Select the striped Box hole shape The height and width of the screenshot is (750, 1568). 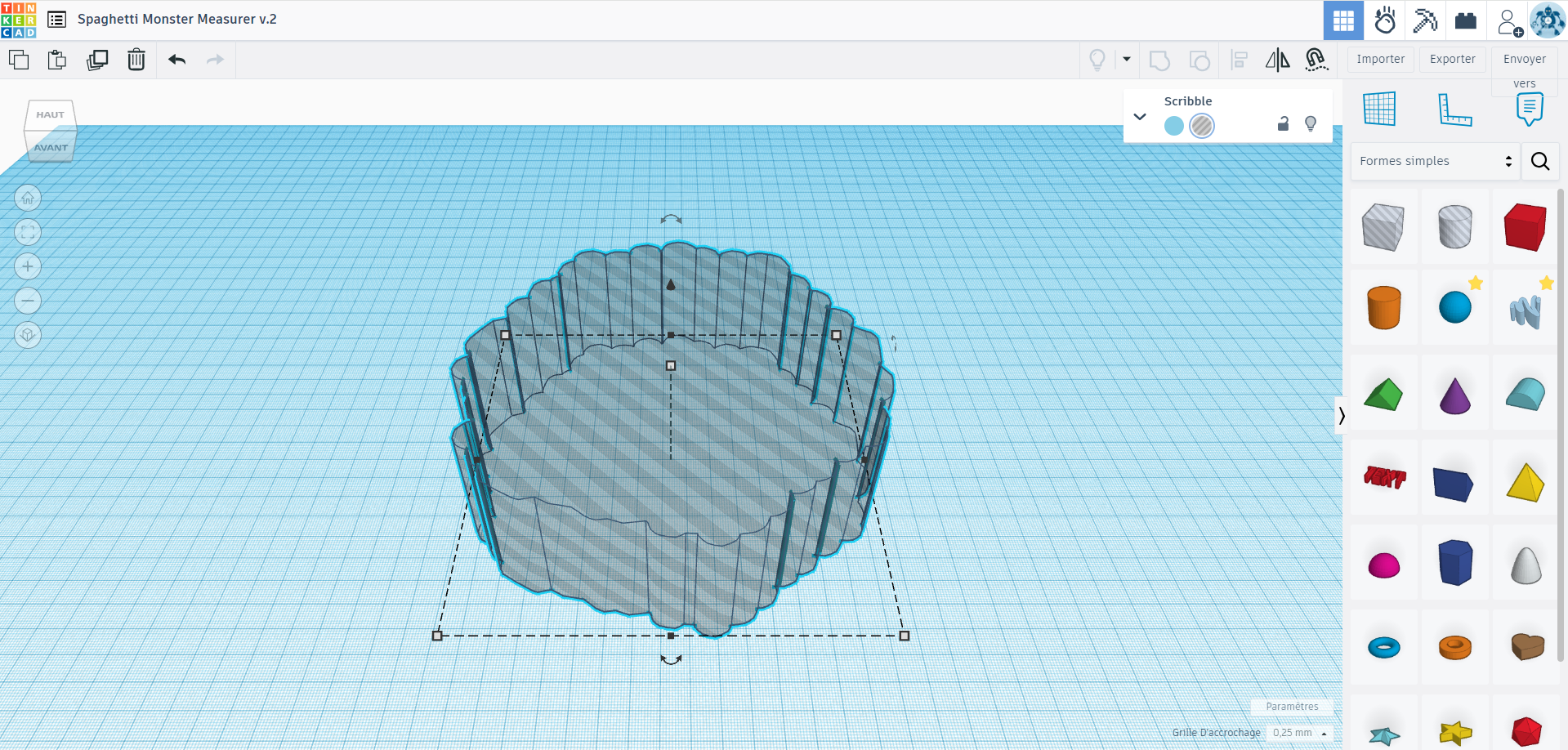(1383, 227)
